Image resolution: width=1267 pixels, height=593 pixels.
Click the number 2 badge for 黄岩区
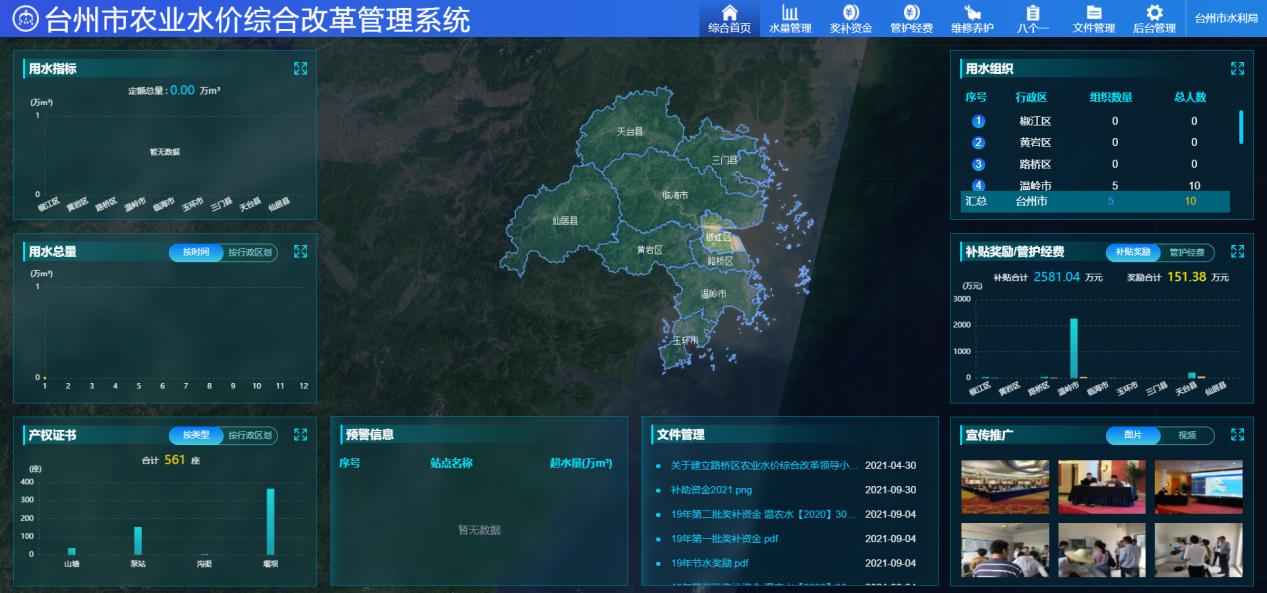[x=978, y=143]
